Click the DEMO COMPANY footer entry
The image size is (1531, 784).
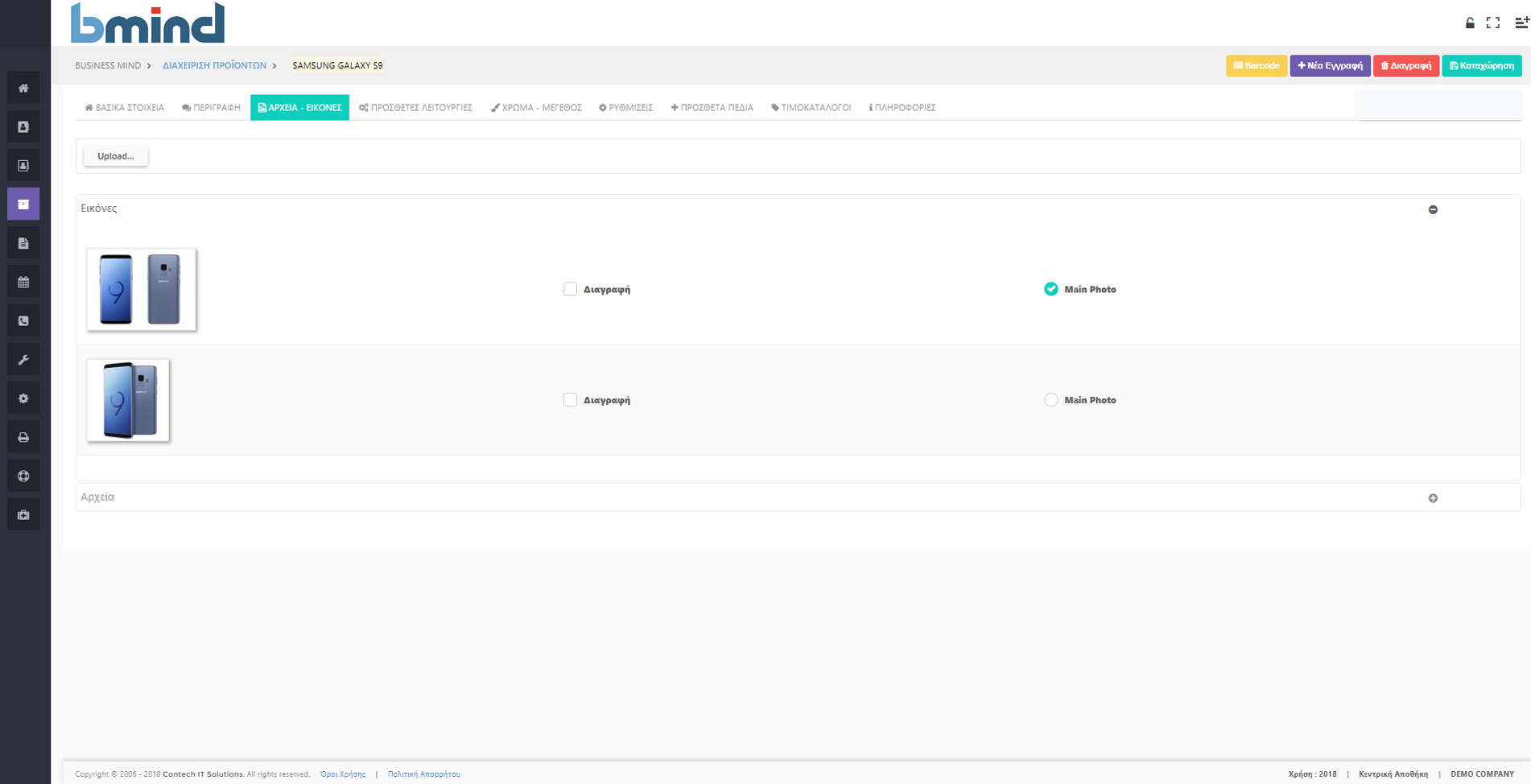[x=1482, y=774]
